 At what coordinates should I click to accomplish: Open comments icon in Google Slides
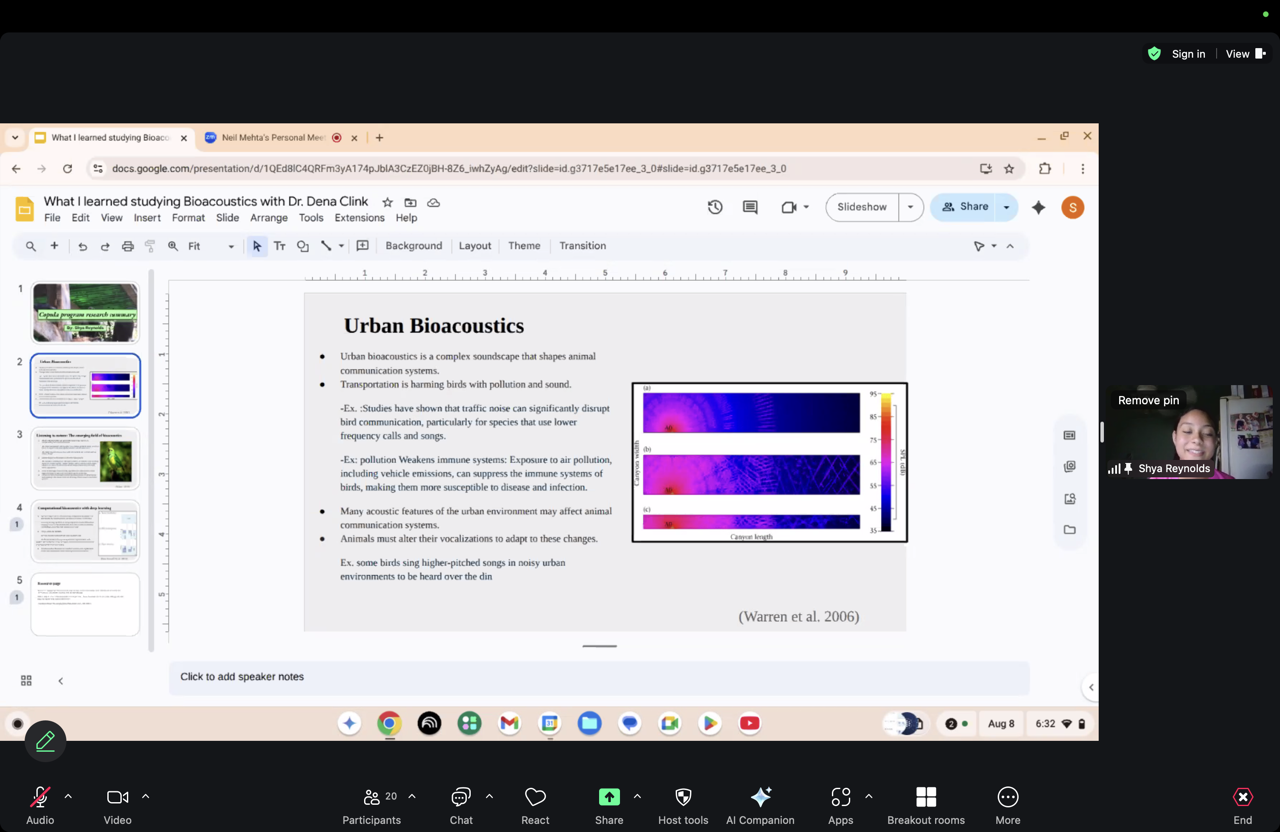click(750, 207)
